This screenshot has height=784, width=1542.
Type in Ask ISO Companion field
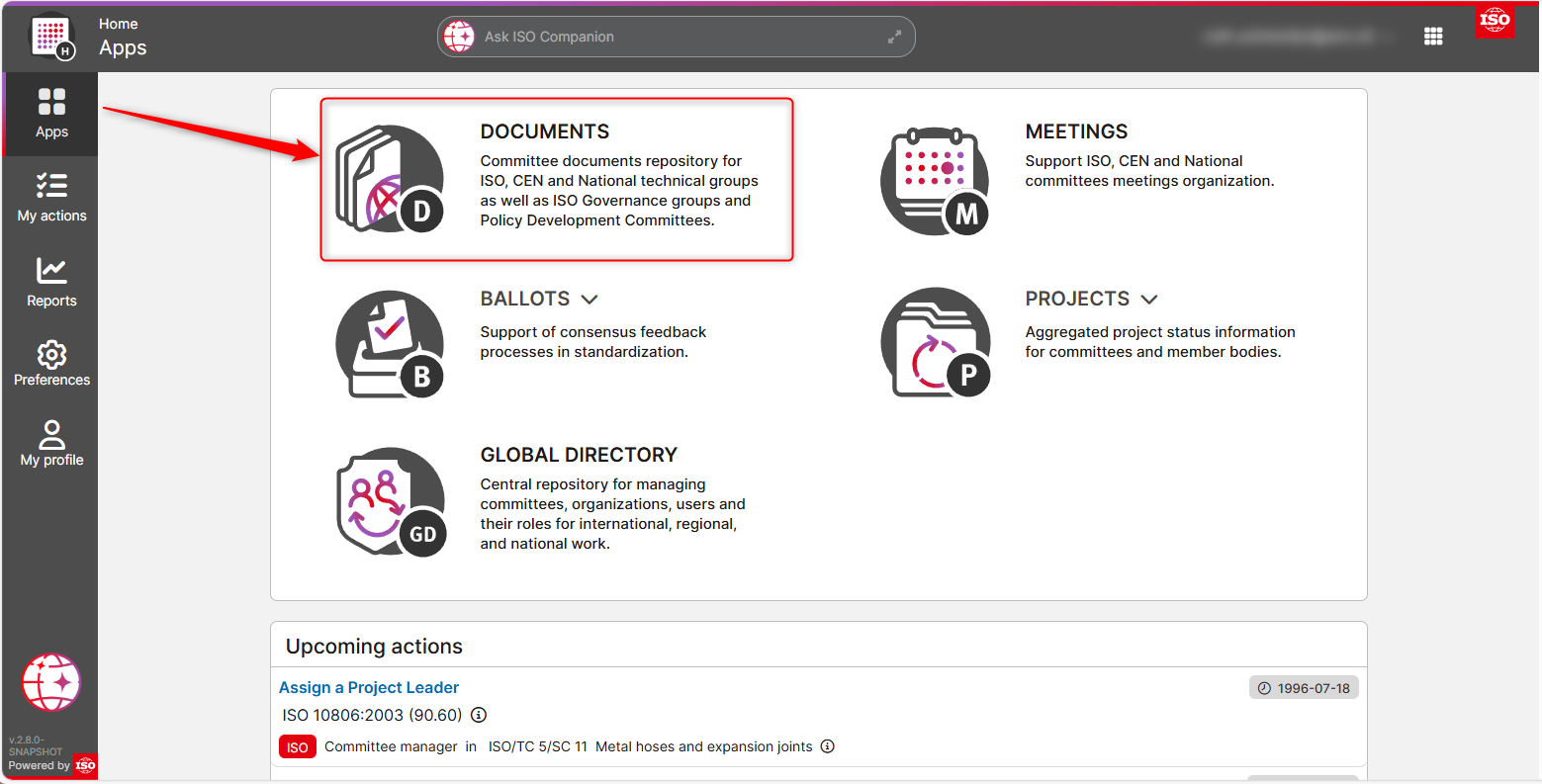(678, 37)
